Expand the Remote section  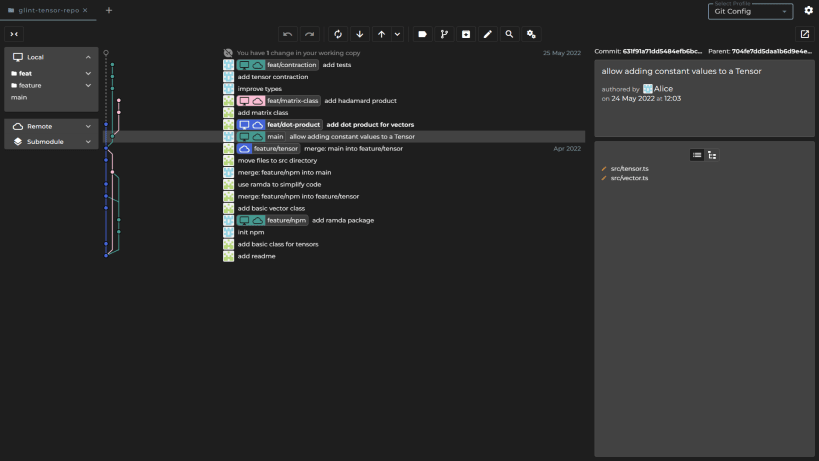[51, 126]
